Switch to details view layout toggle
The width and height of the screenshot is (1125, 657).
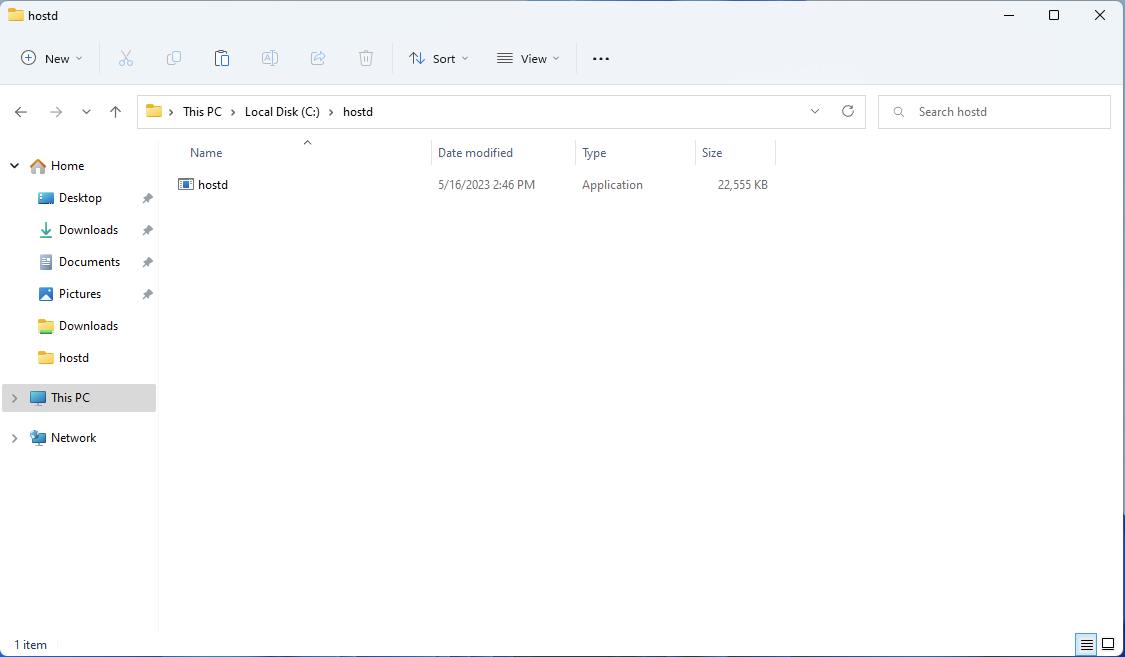pos(1085,644)
